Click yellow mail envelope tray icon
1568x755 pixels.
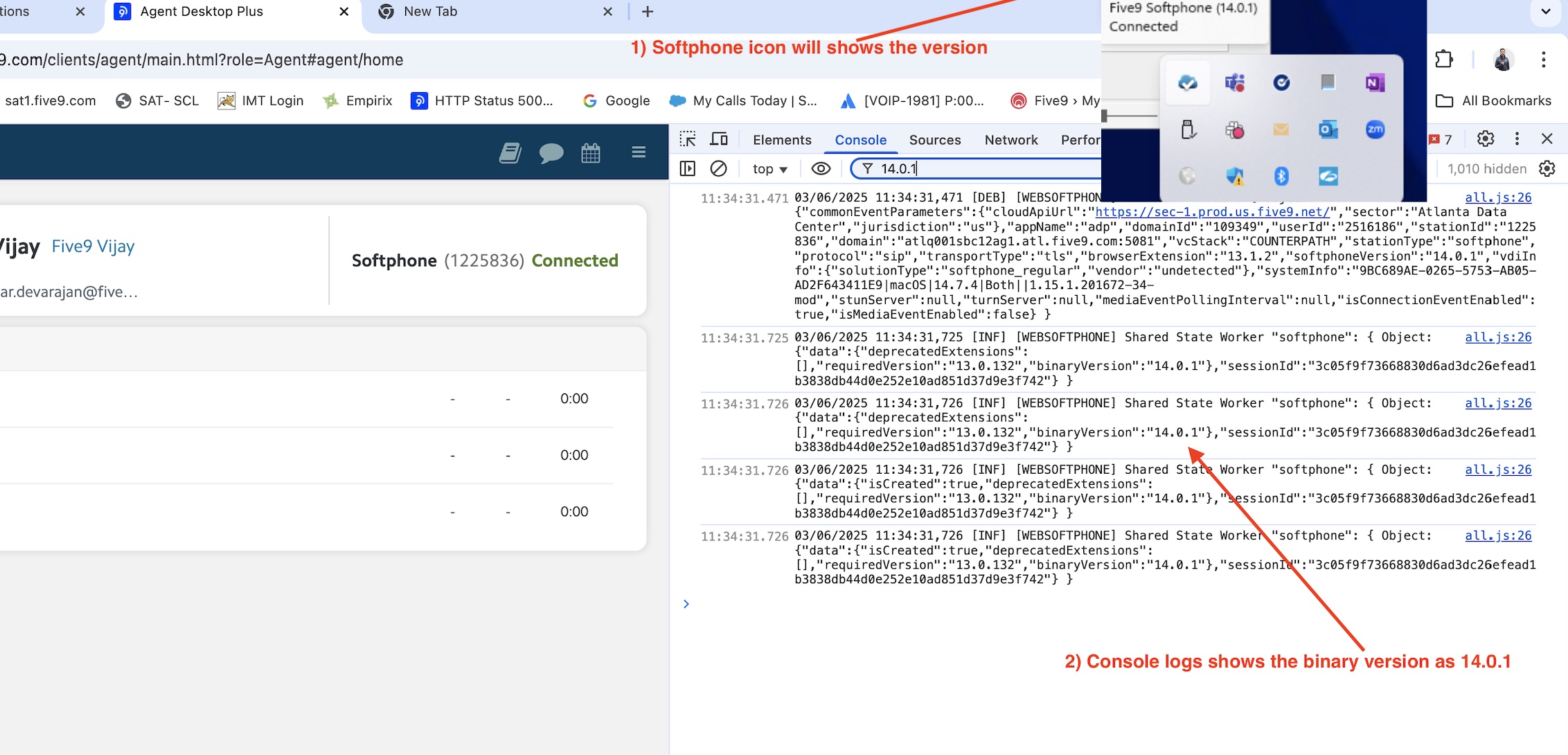pos(1281,130)
